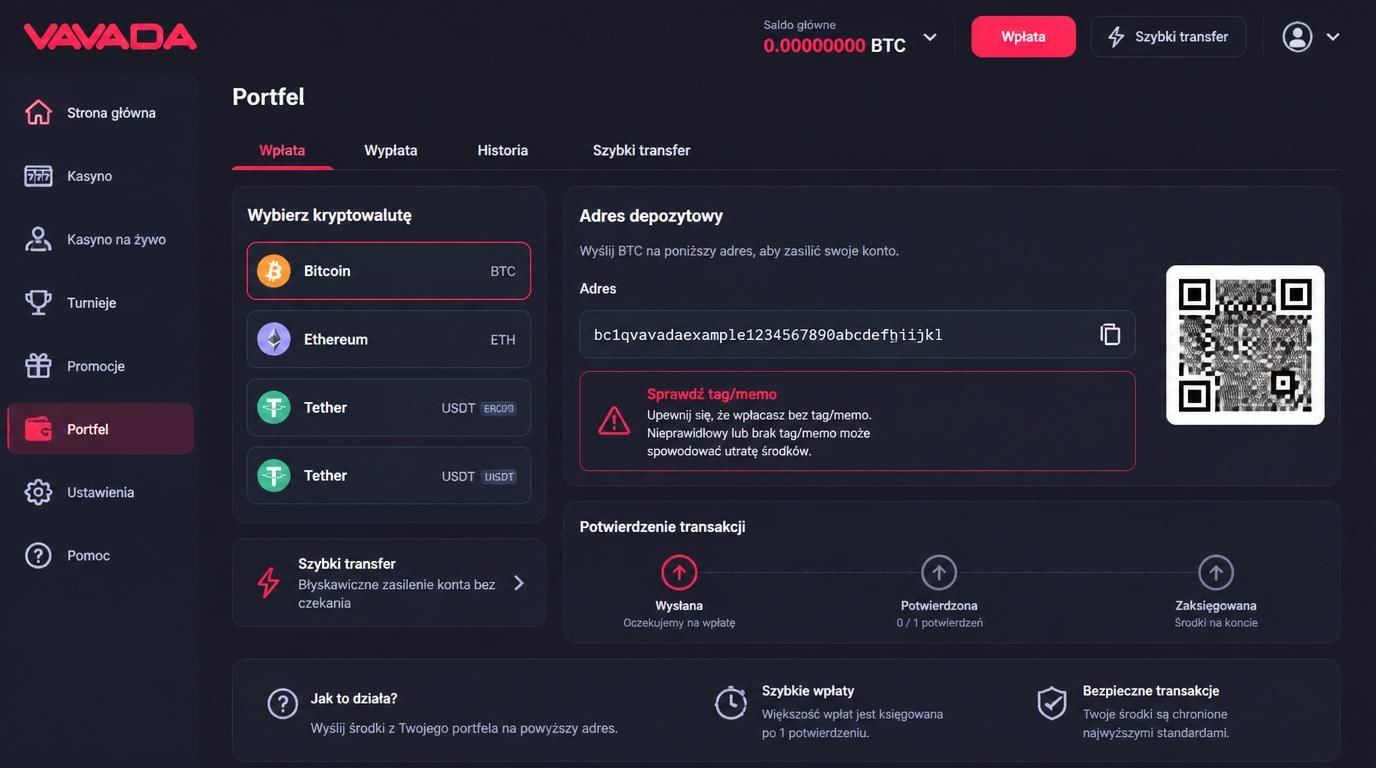Click the Pomoc question mark icon

(x=38, y=555)
